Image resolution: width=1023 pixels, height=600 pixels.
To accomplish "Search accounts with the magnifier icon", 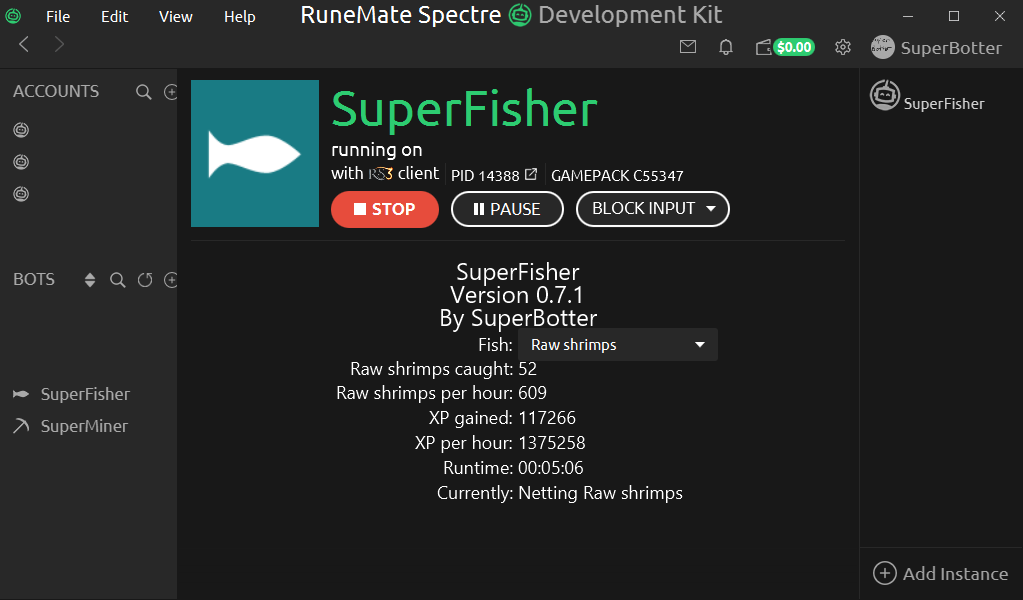I will (144, 92).
